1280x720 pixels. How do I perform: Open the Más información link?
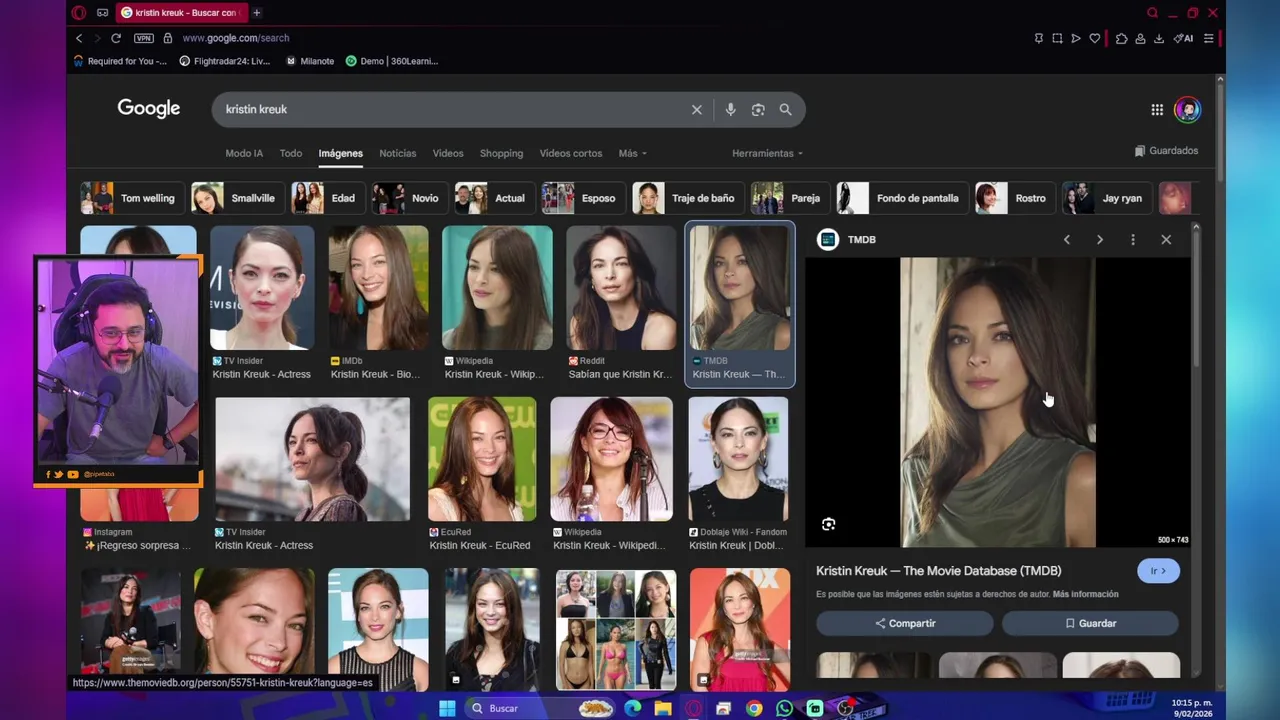tap(1085, 594)
